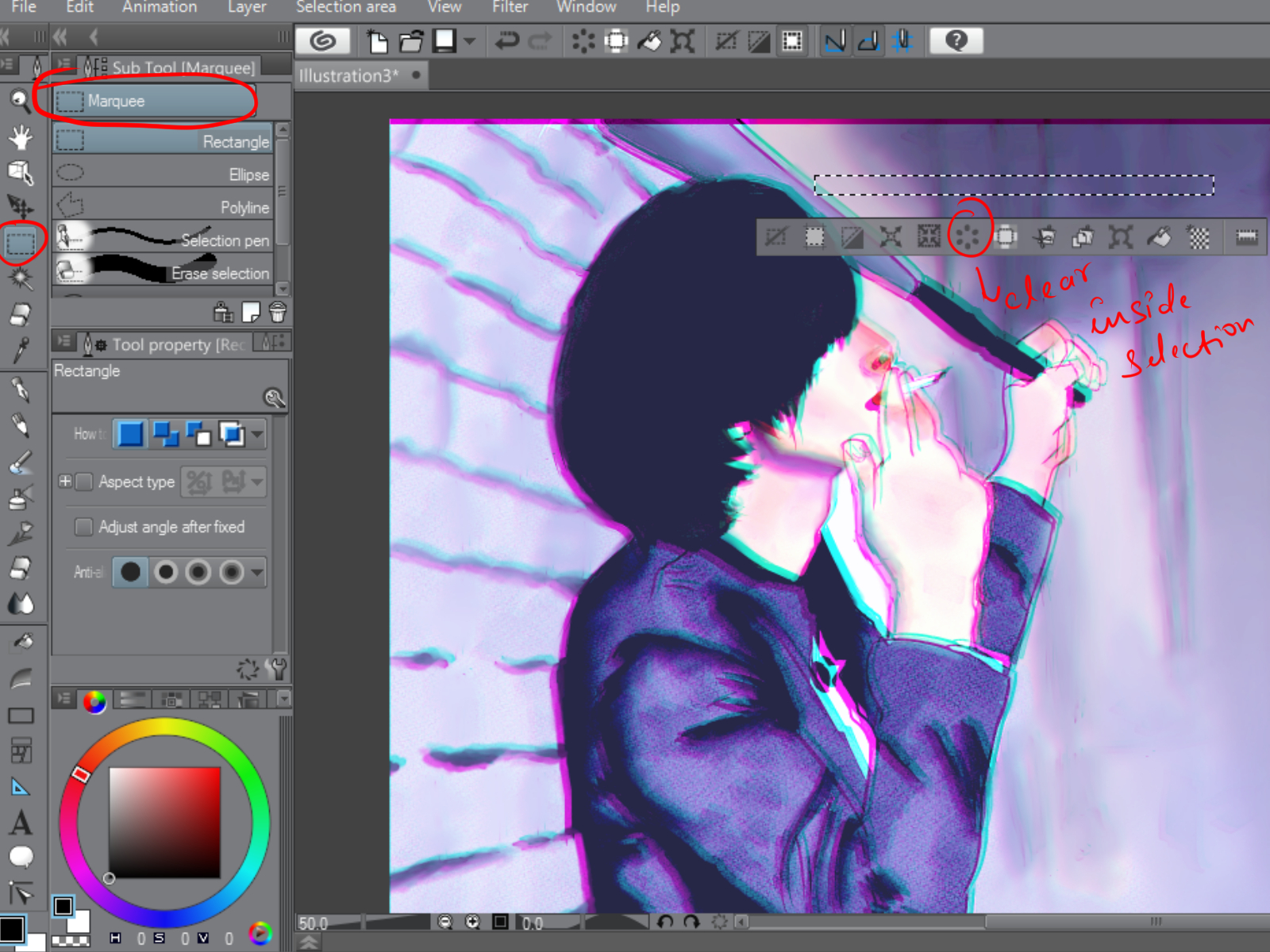
Task: Select the Zoom magnifier tool
Action: (20, 101)
